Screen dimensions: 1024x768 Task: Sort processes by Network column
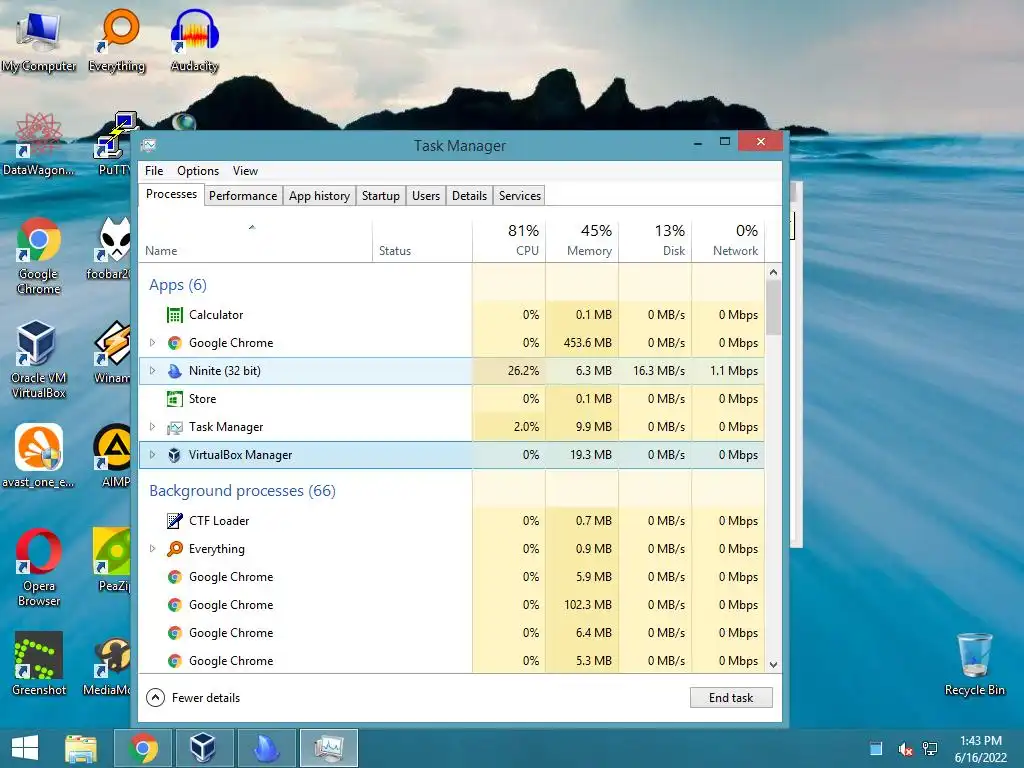(728, 241)
